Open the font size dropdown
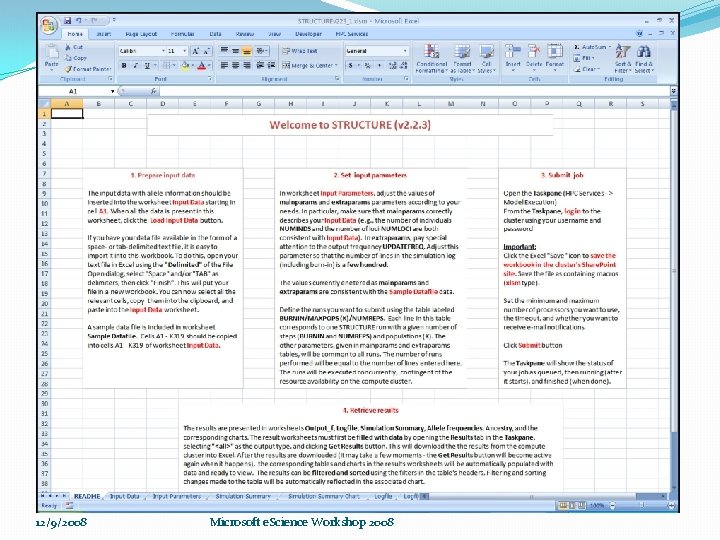This screenshot has height=540, width=720. pyautogui.click(x=185, y=51)
